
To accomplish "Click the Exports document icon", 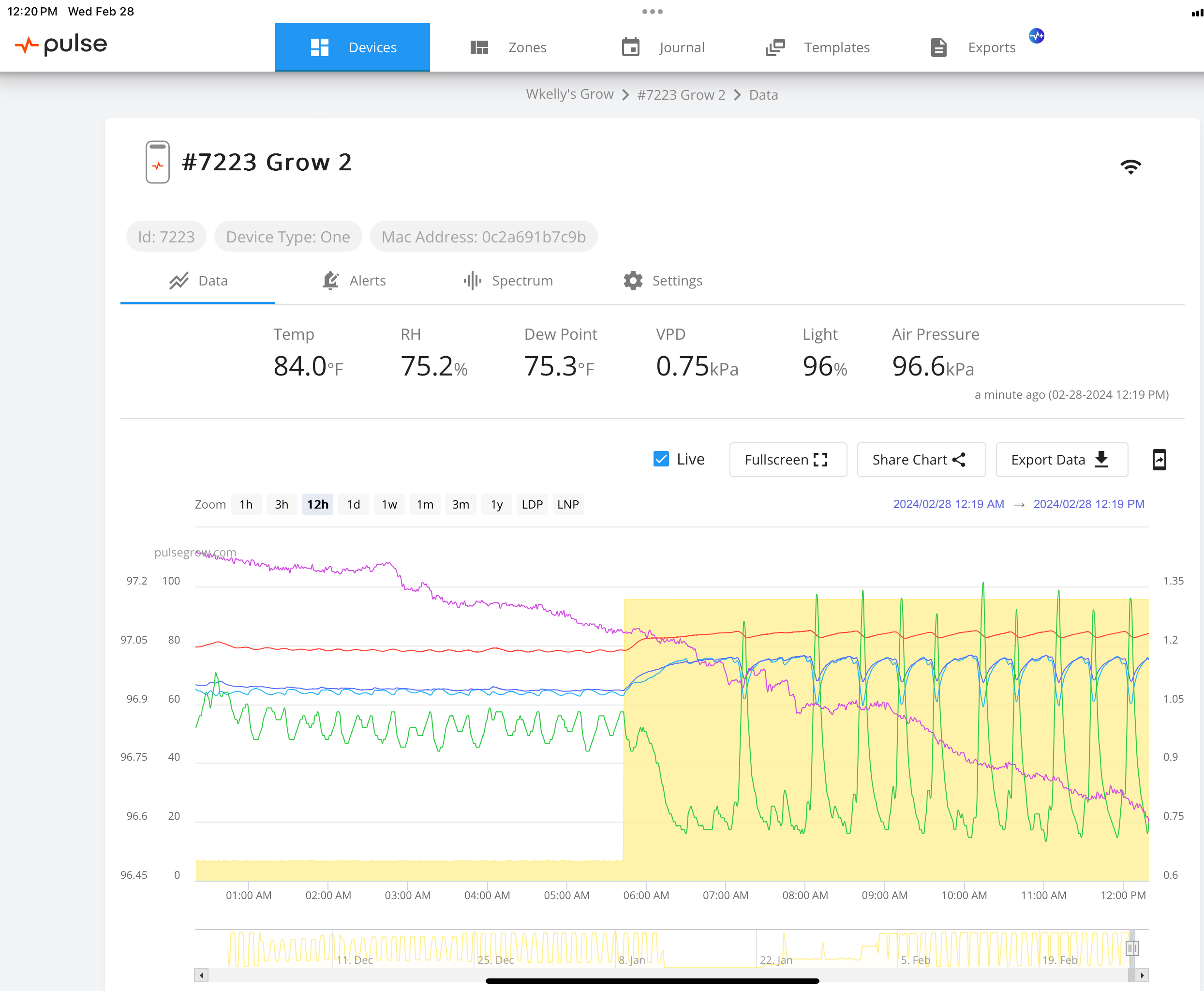I will tap(938, 47).
